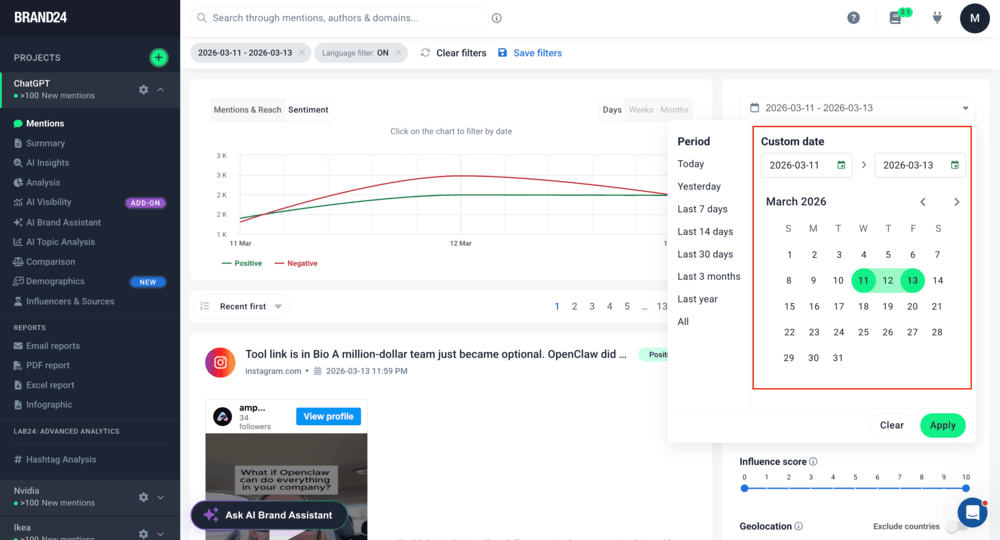The image size is (1000, 540).
Task: Click the integrations plug icon in header
Action: coord(937,18)
